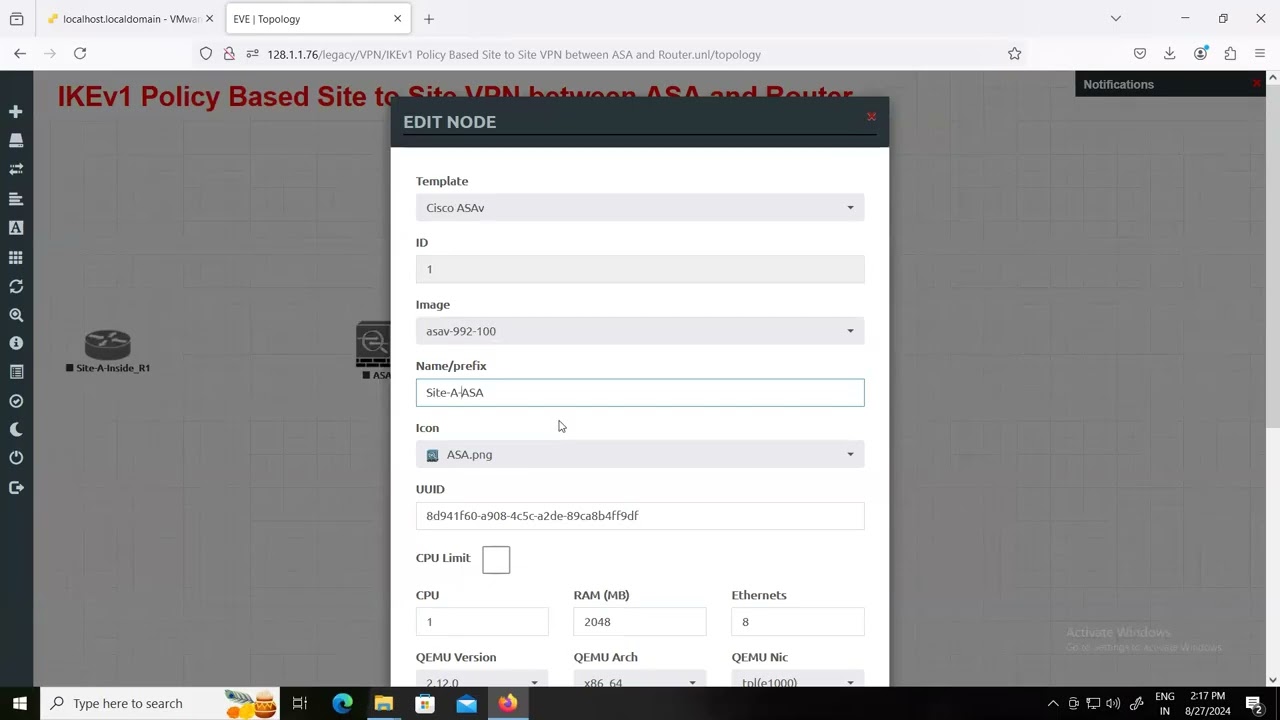1280x720 pixels.
Task: List all tabs dropdown arrow
Action: pyautogui.click(x=1116, y=19)
